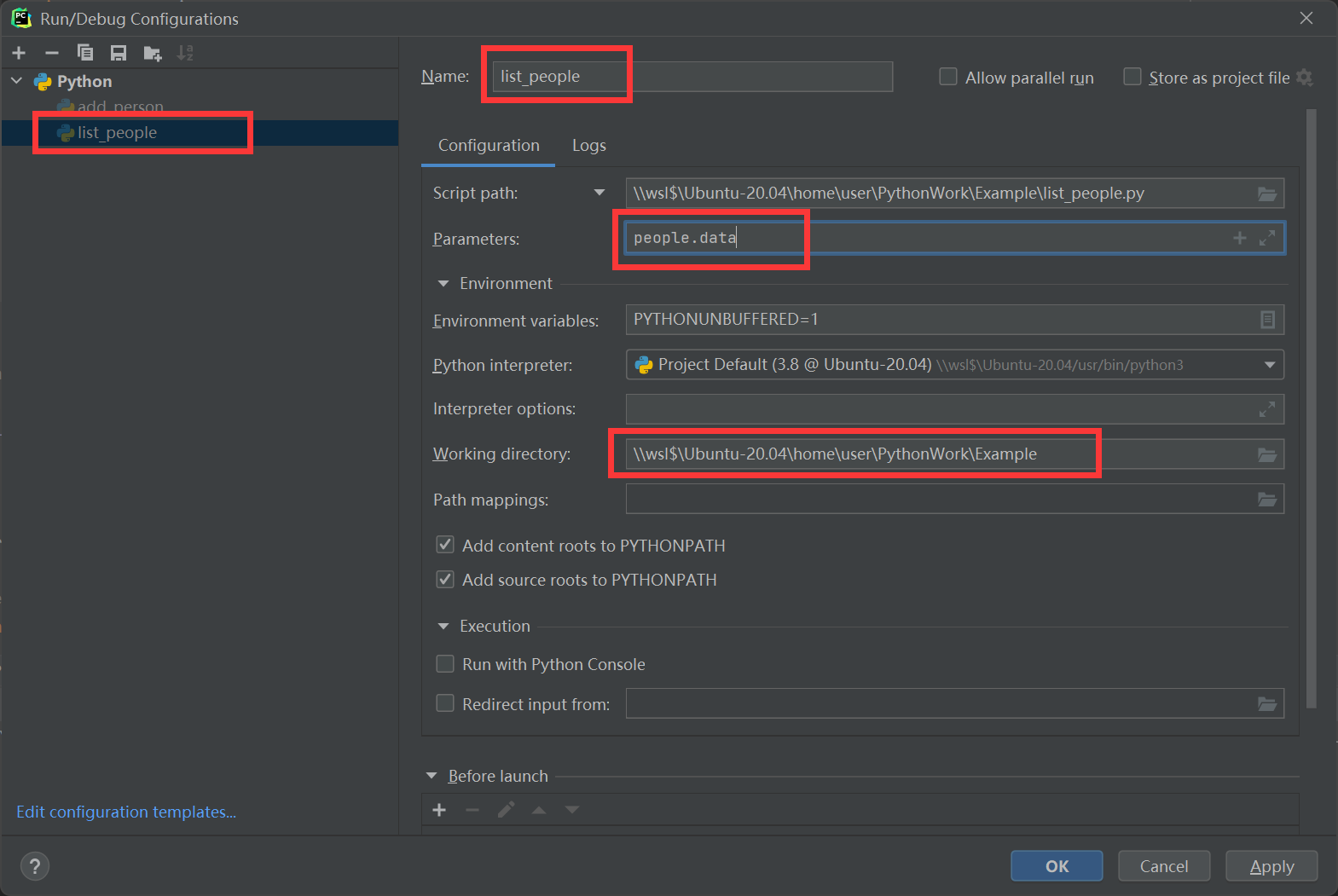Viewport: 1338px width, 896px height.
Task: Enable Store as project file
Action: point(1132,77)
